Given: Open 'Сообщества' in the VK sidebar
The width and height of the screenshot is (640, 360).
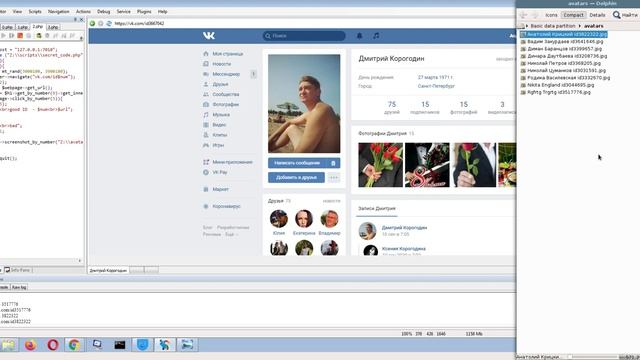Looking at the screenshot, I should (x=221, y=94).
